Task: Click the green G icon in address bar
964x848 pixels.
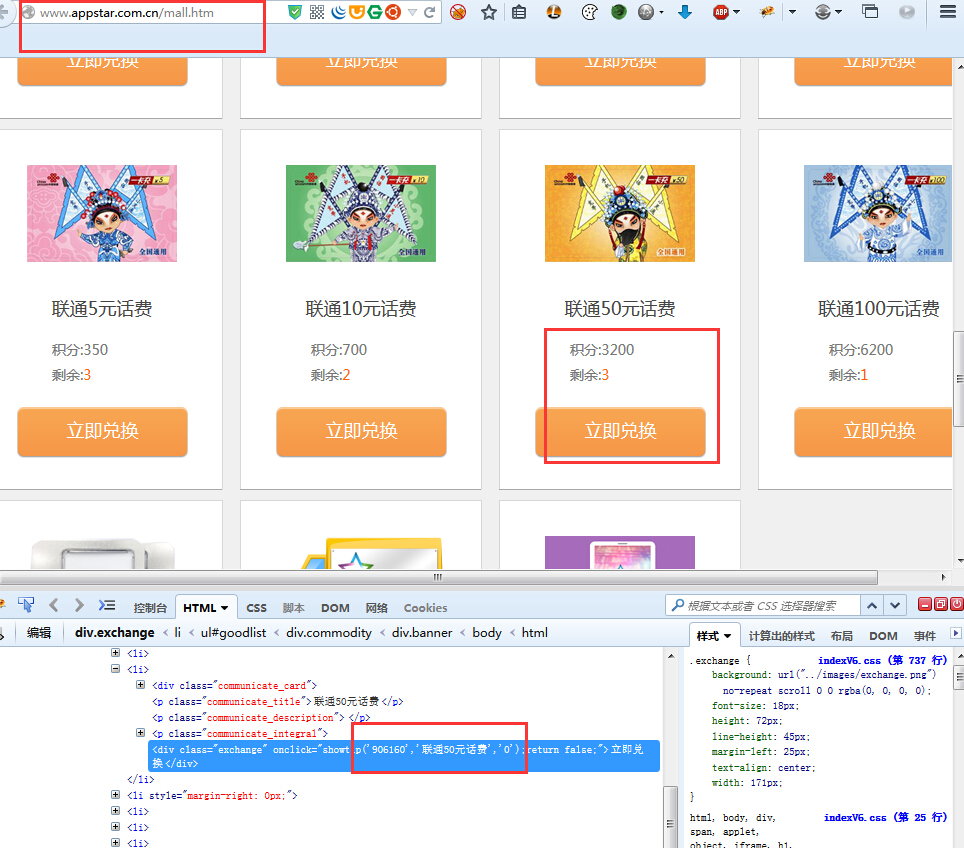Action: click(x=374, y=12)
